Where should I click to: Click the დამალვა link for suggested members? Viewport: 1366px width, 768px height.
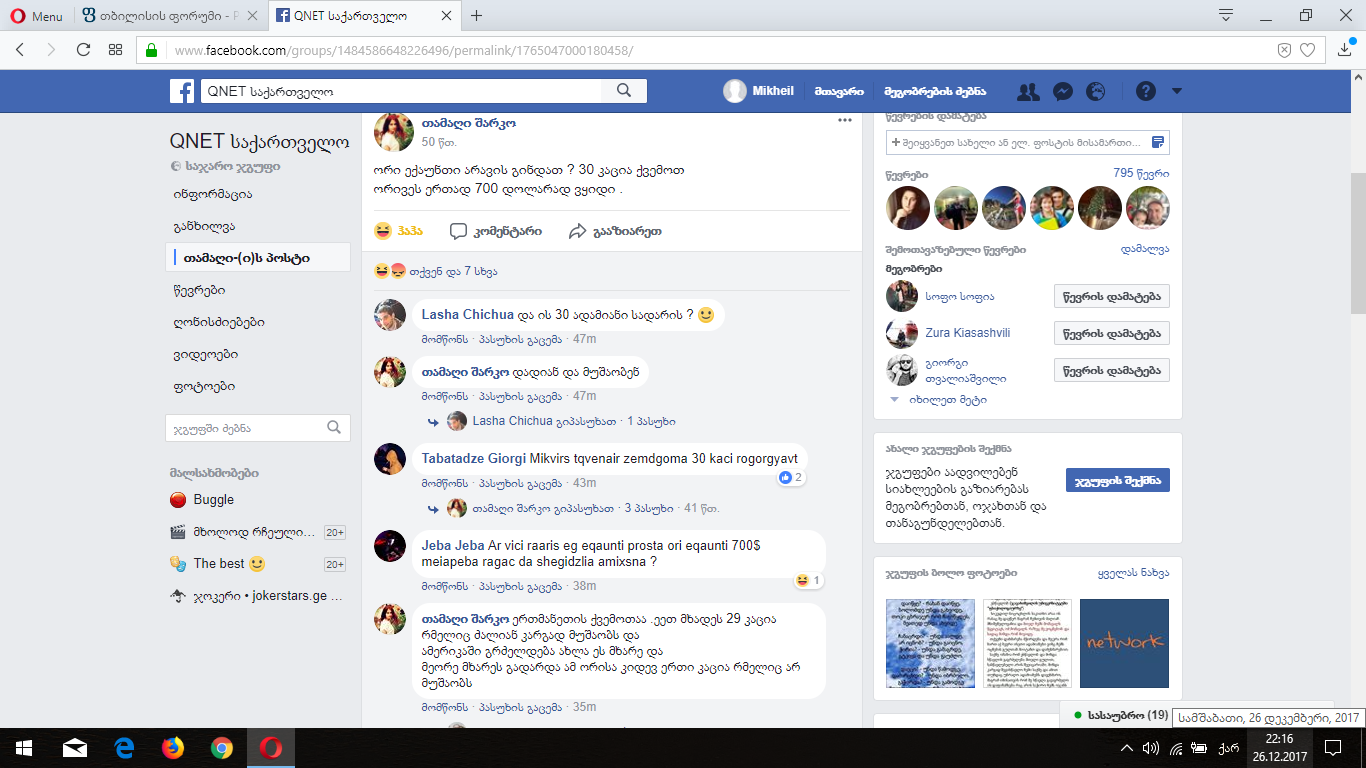click(x=1145, y=249)
